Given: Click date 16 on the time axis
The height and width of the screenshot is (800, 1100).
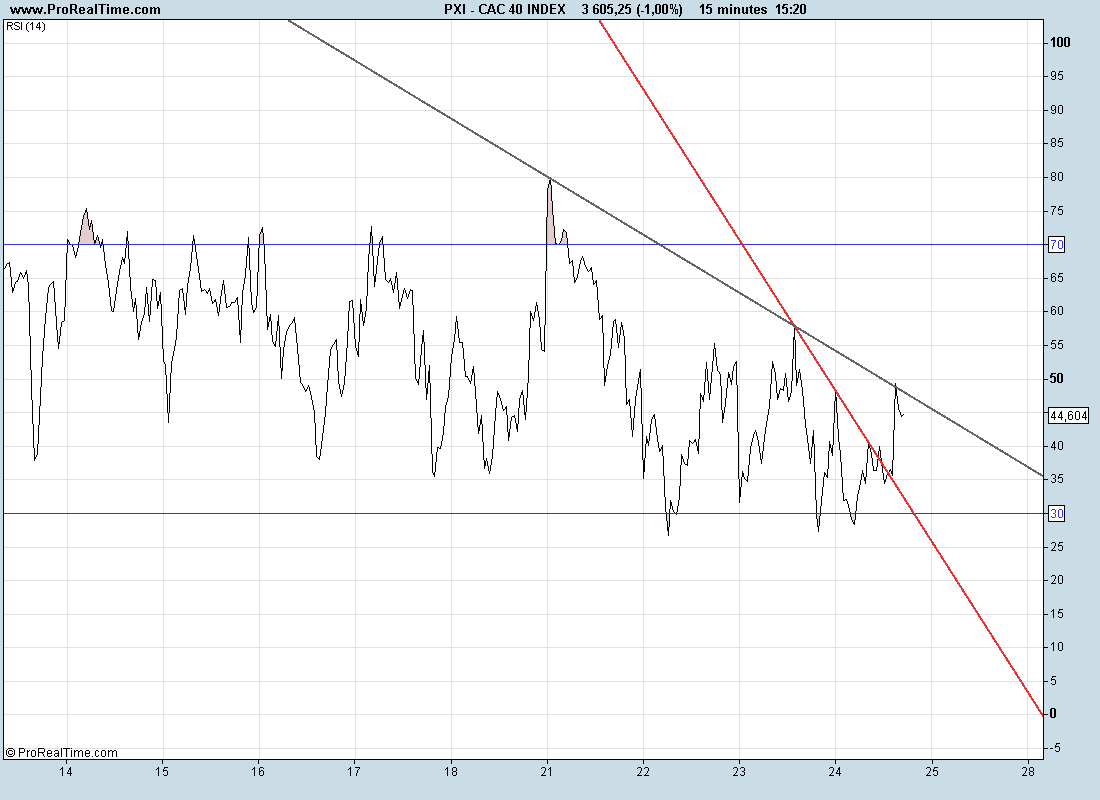Looking at the screenshot, I should 258,771.
